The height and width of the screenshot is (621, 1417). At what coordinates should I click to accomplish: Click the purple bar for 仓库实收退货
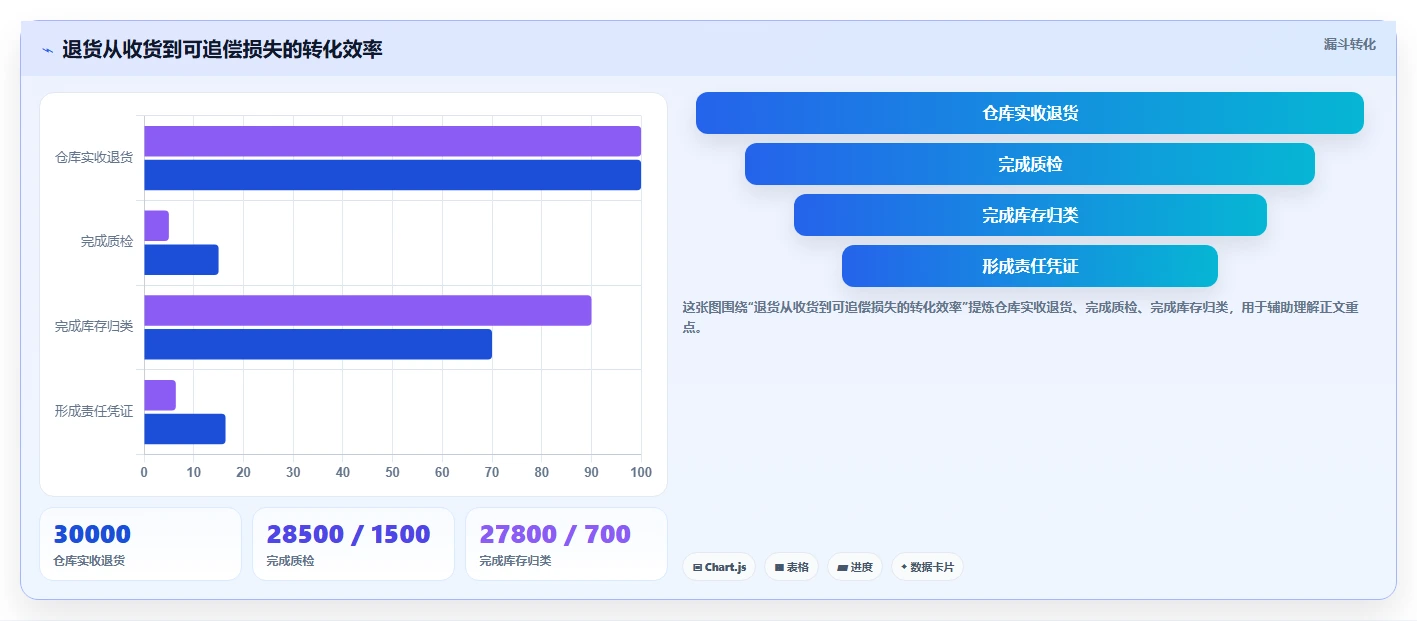pos(392,141)
